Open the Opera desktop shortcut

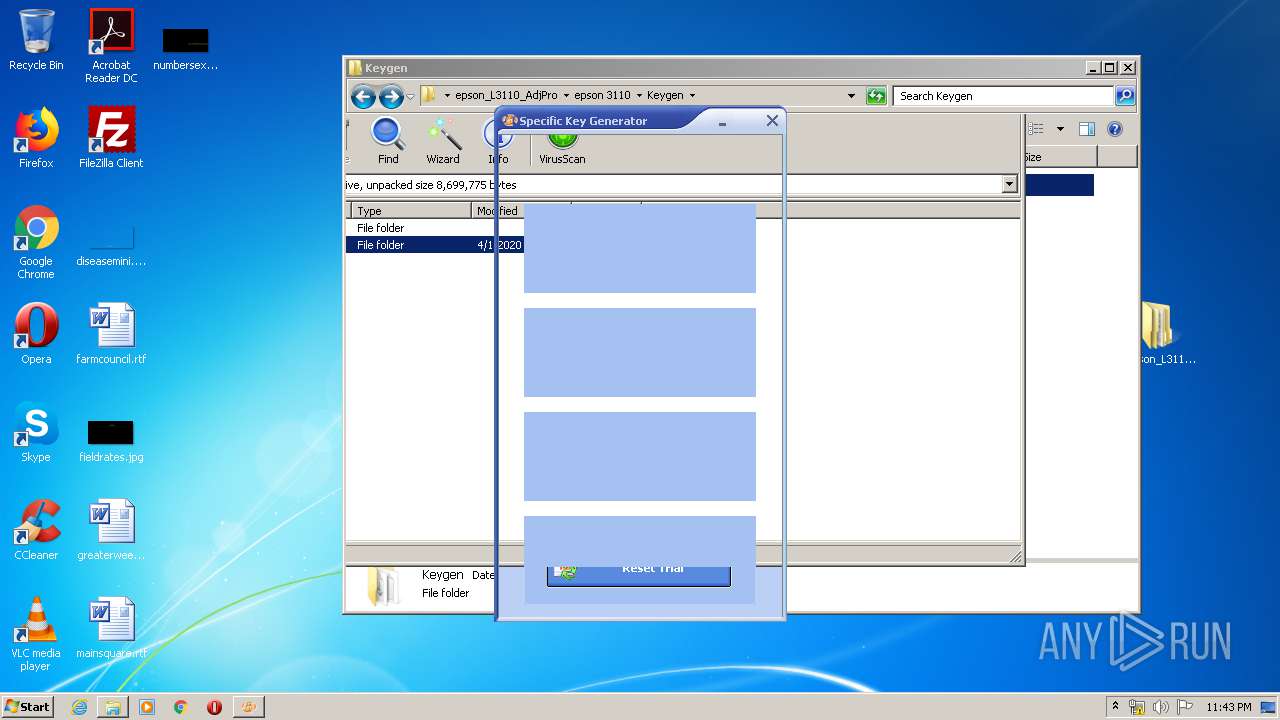pyautogui.click(x=36, y=334)
